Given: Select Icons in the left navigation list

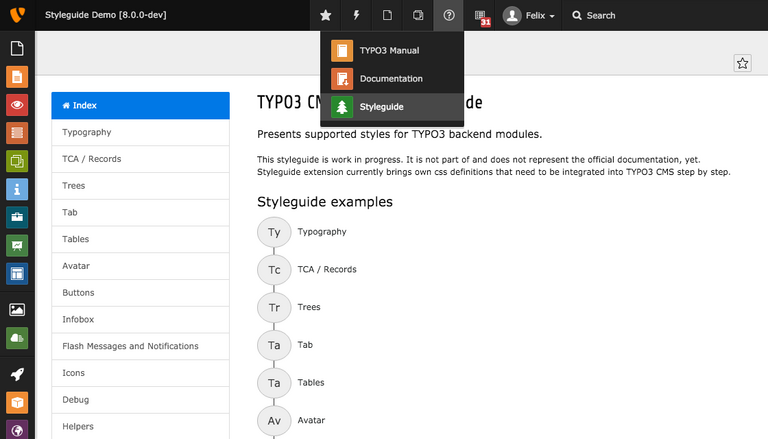Looking at the screenshot, I should click(141, 373).
